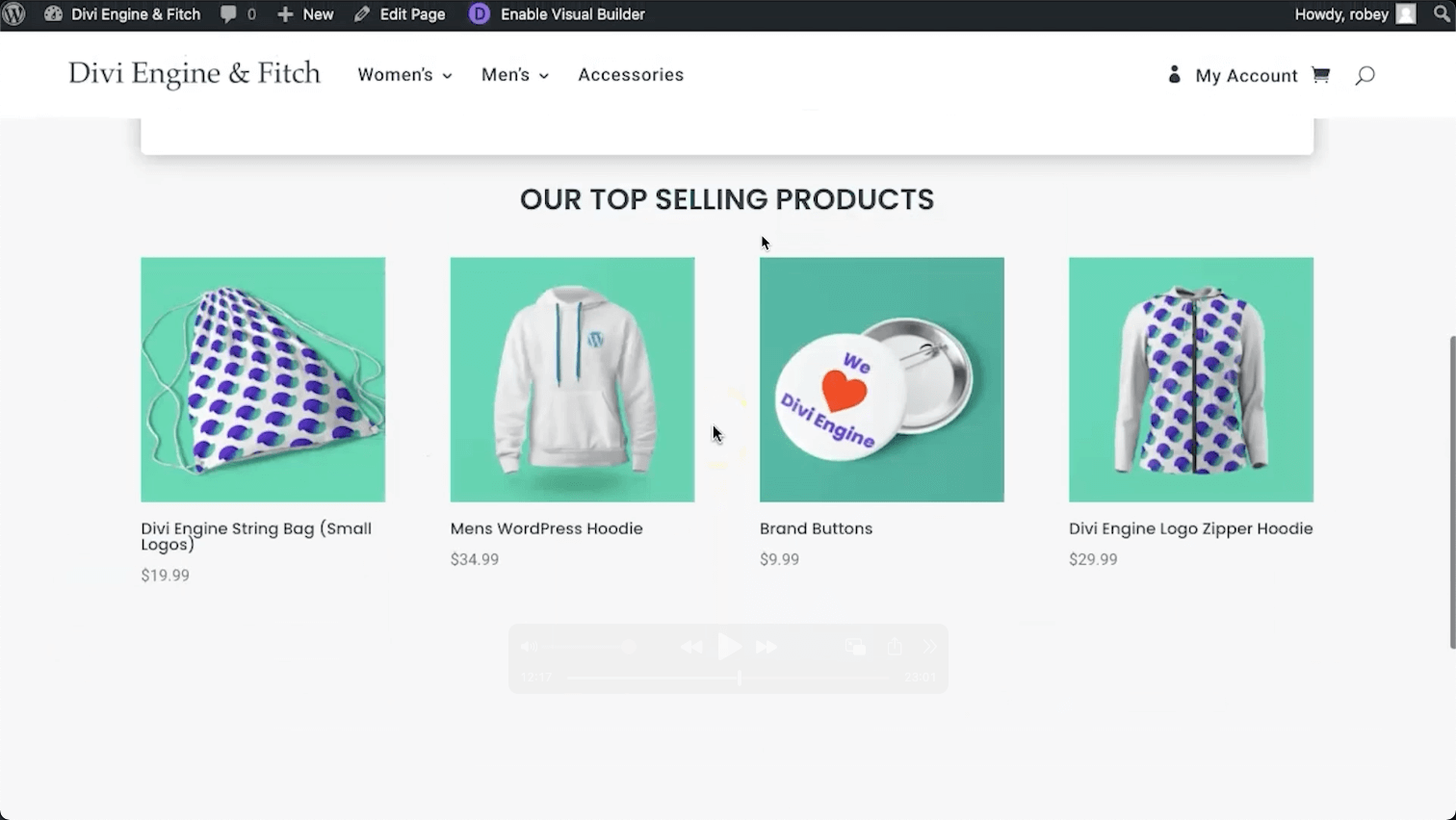This screenshot has width=1456, height=820.
Task: Click the $34.99 price text
Action: point(475,559)
